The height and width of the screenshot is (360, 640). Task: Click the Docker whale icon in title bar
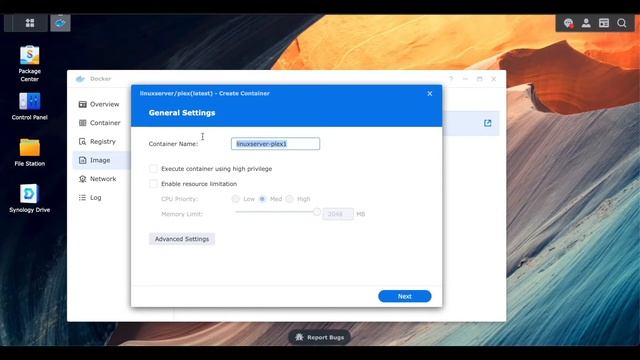click(80, 79)
